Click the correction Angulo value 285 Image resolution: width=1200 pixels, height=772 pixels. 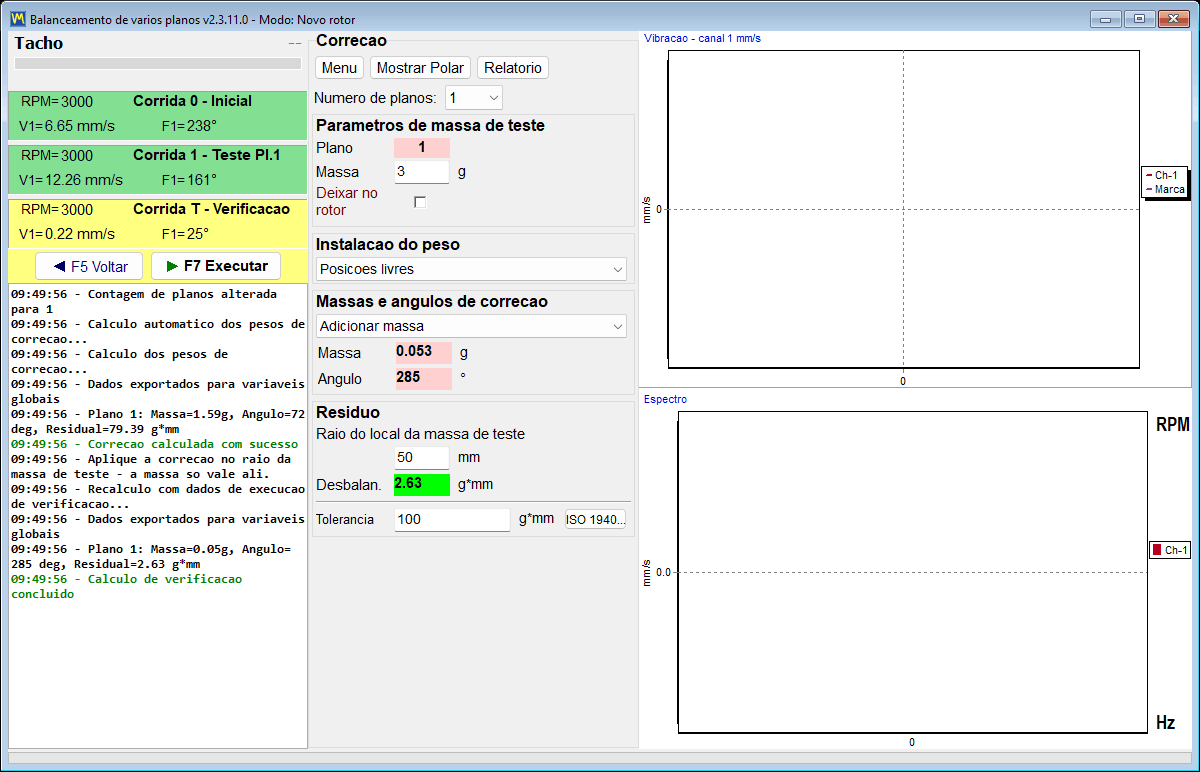tap(422, 379)
